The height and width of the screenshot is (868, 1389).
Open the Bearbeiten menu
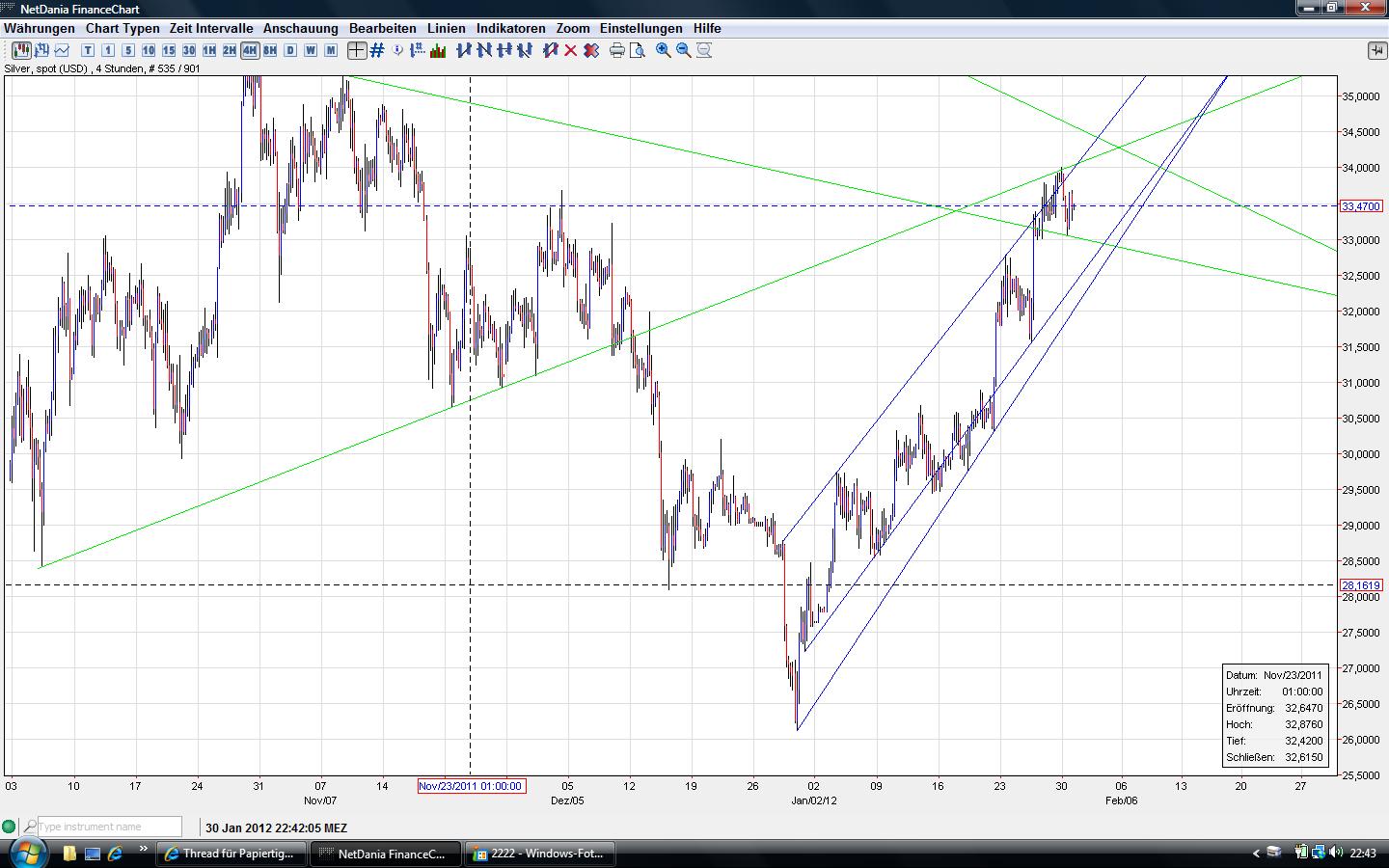coord(383,28)
